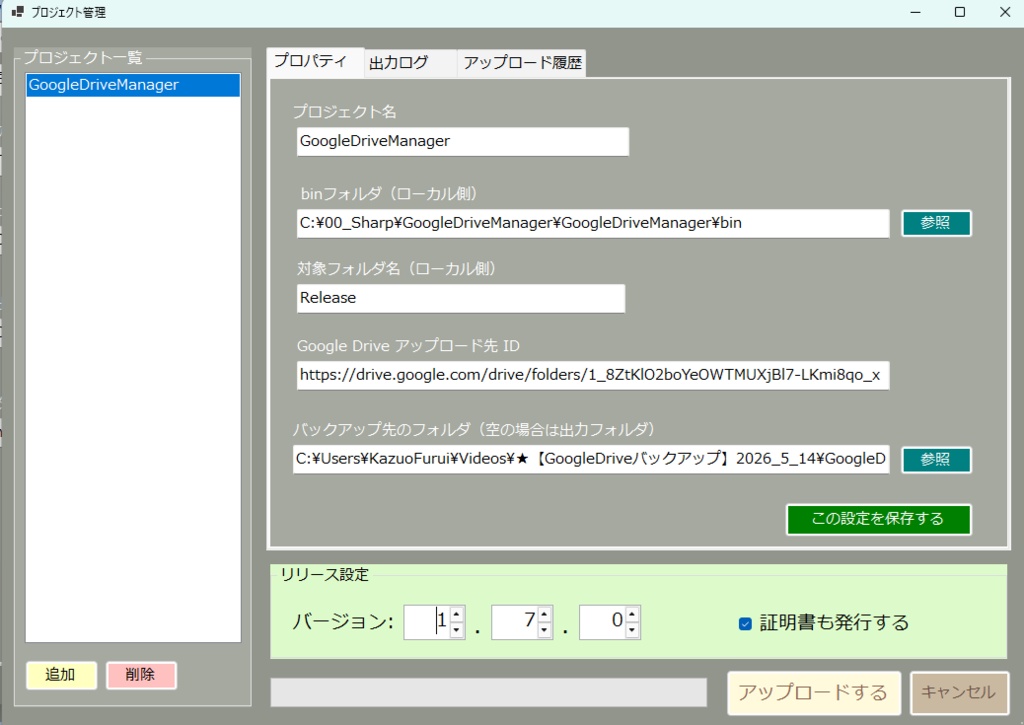This screenshot has width=1024, height=725.
Task: Click the major version number field
Action: [x=428, y=622]
